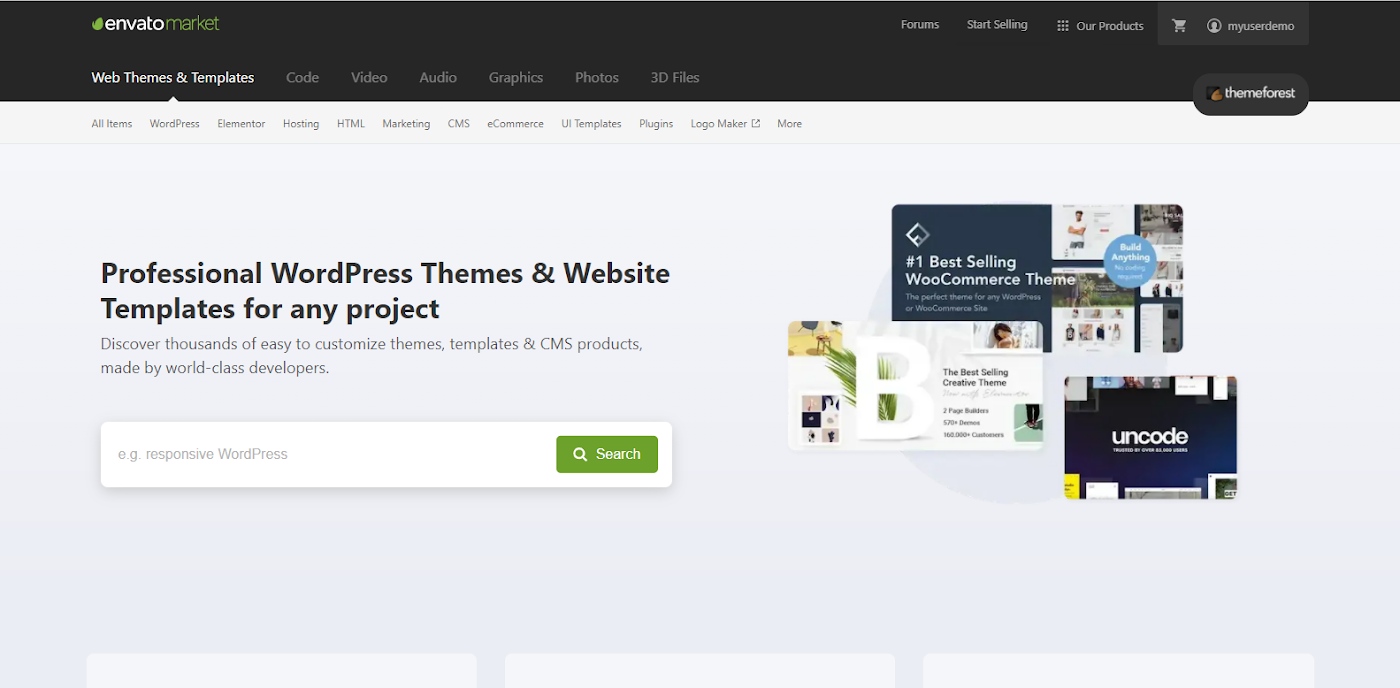Screen dimensions: 1400x688
Task: Open the myuserdemo account menu
Action: pos(1250,26)
